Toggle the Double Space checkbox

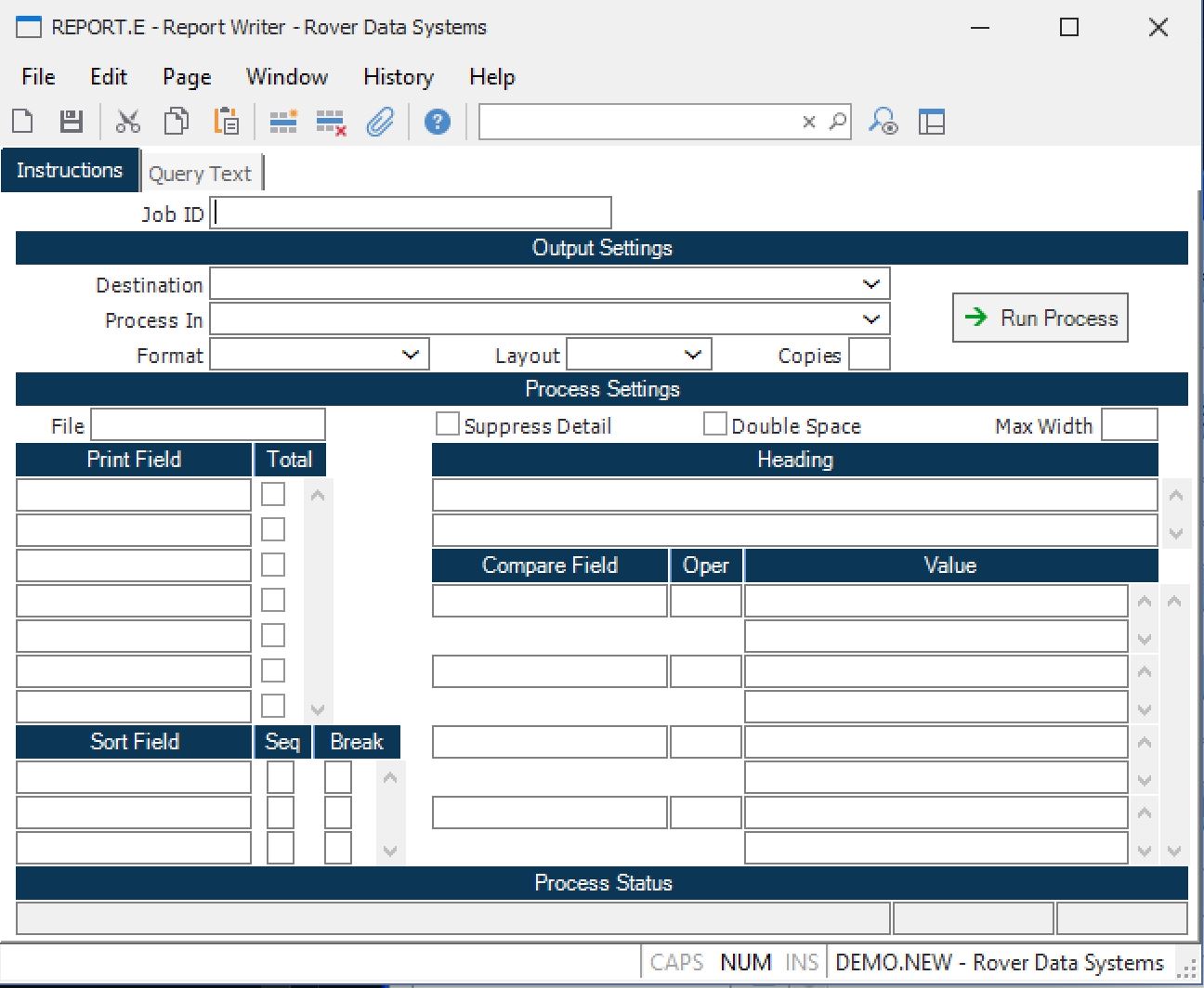pyautogui.click(x=714, y=424)
